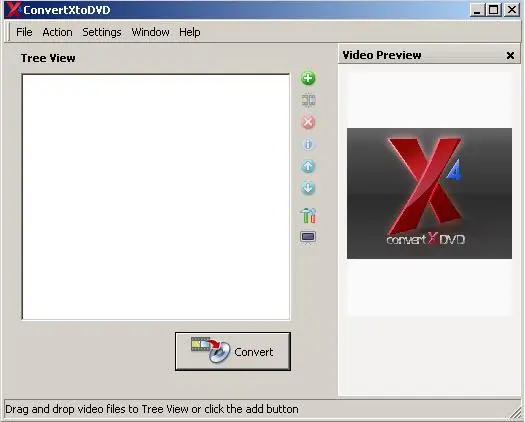Open the Action menu
525x422 pixels.
point(57,32)
